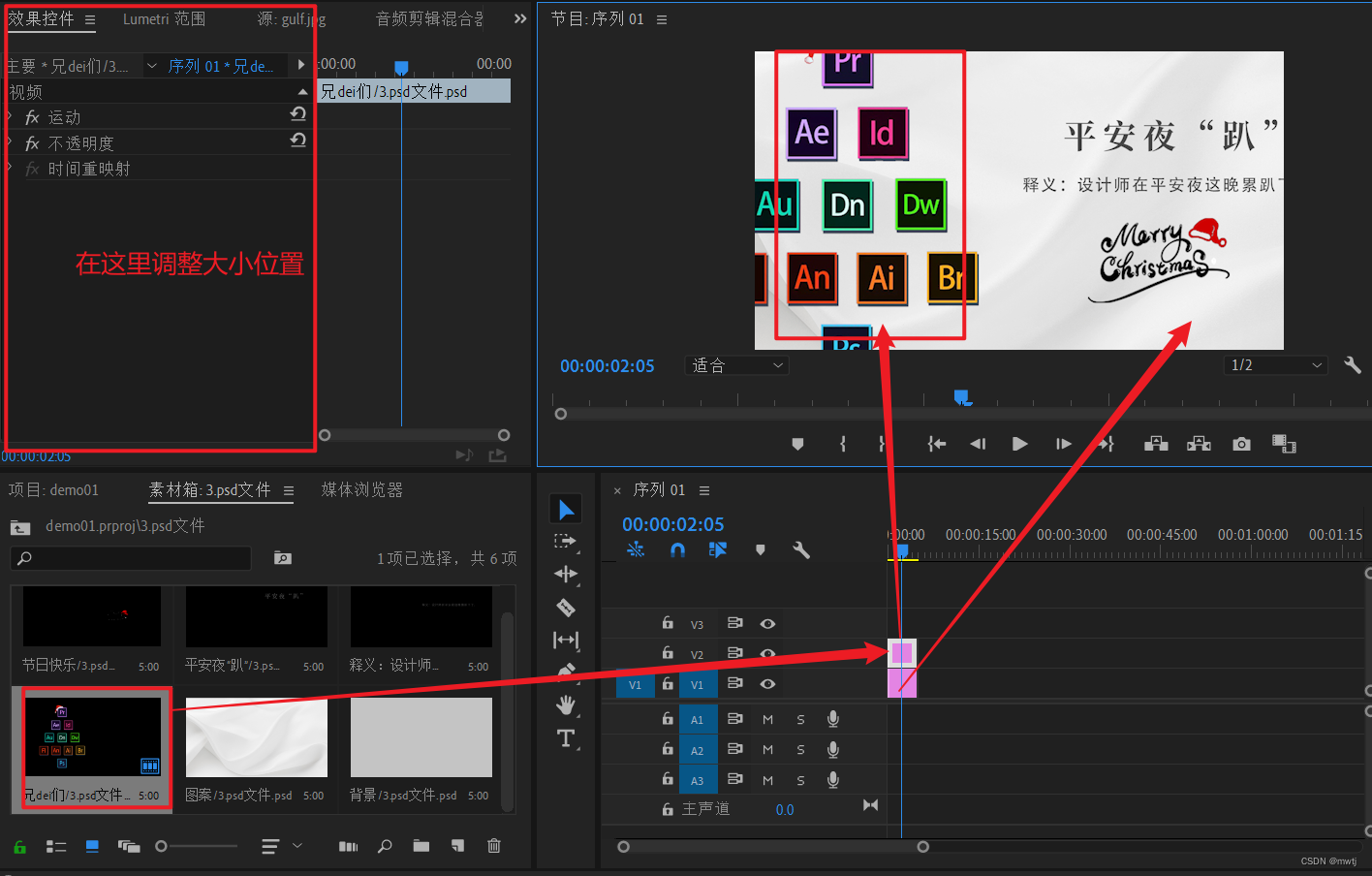The height and width of the screenshot is (876, 1372).
Task: Toggle V2 track output eye
Action: [767, 654]
